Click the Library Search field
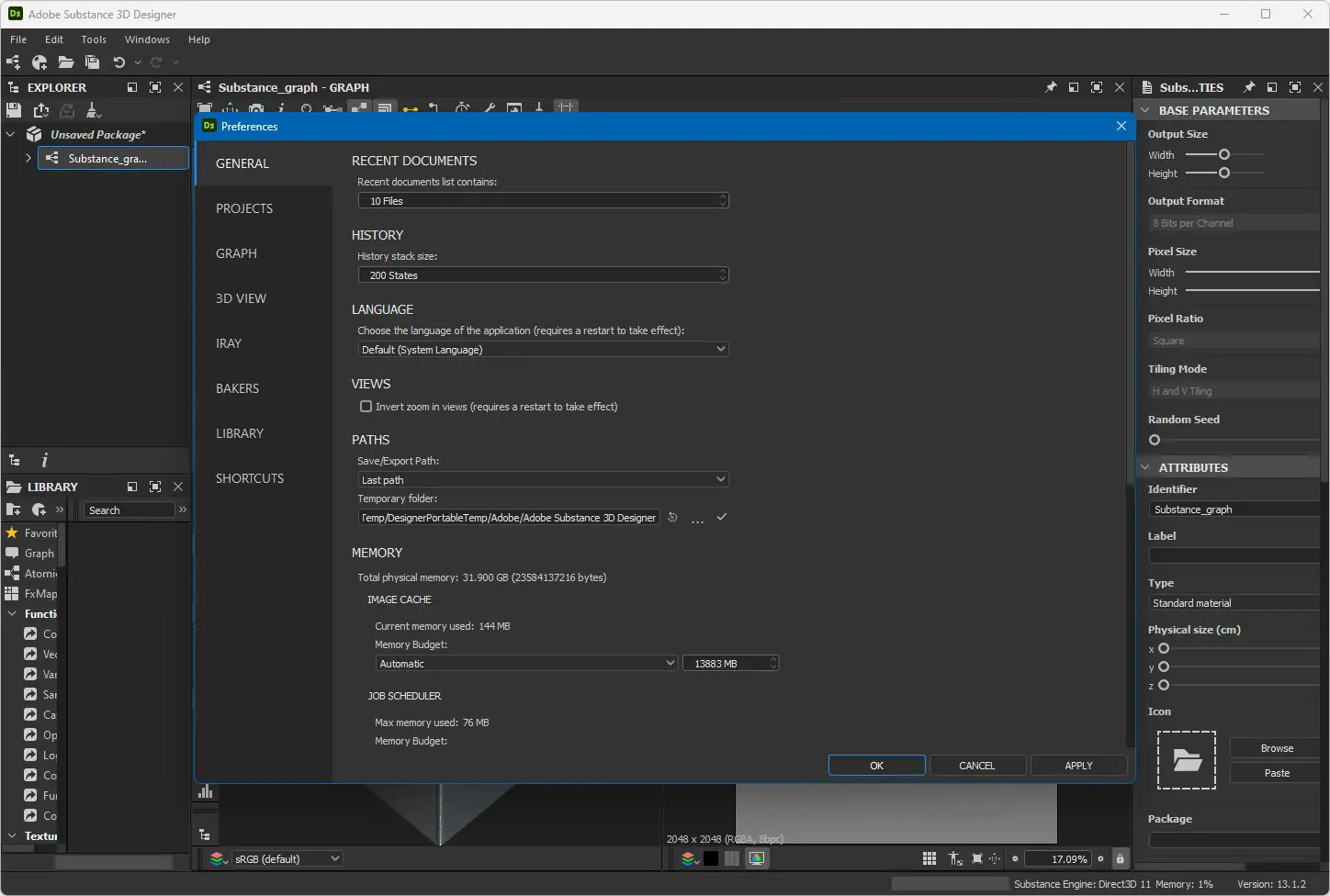The width and height of the screenshot is (1330, 896). click(x=130, y=510)
